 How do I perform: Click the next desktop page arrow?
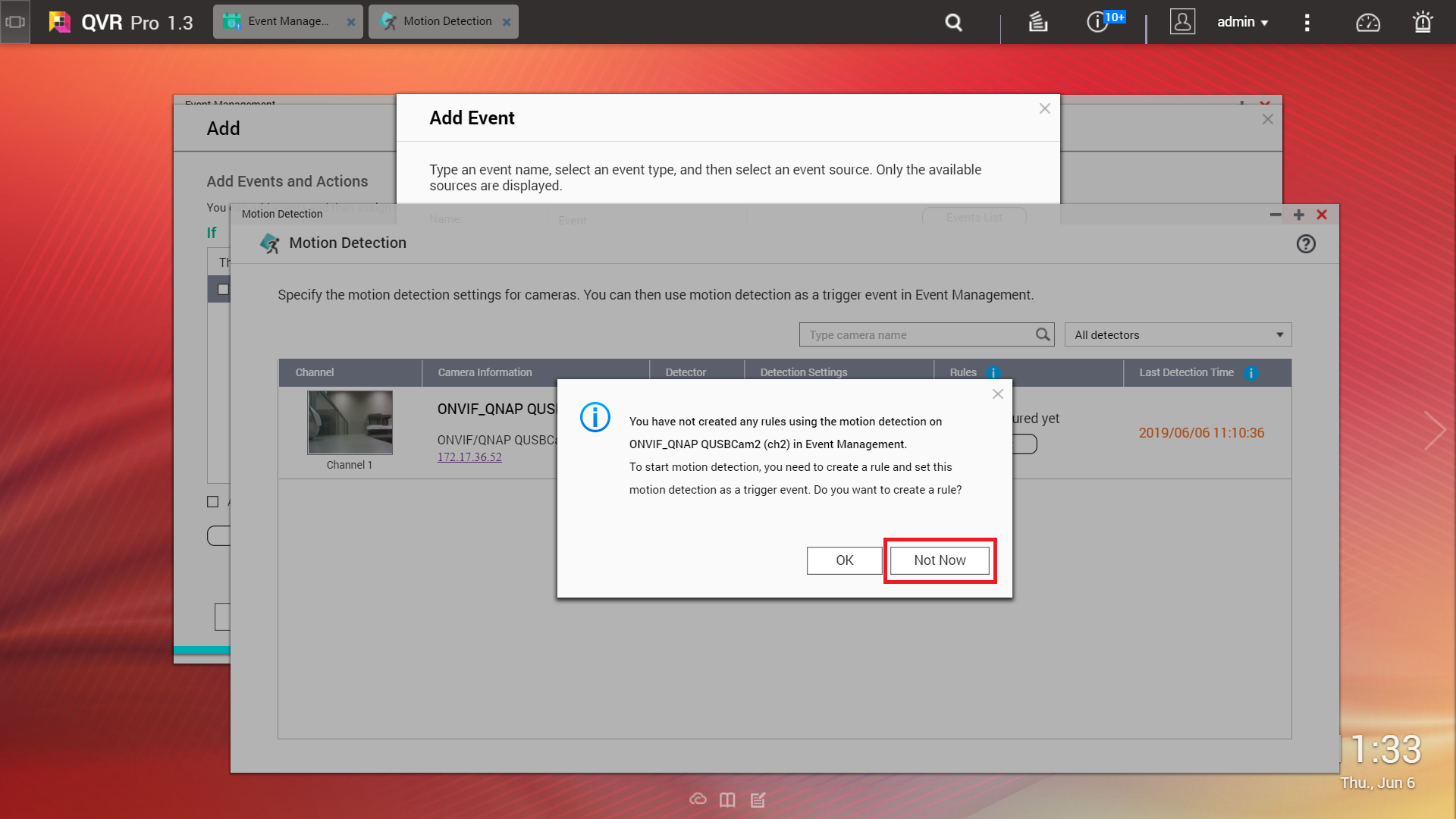point(1433,431)
